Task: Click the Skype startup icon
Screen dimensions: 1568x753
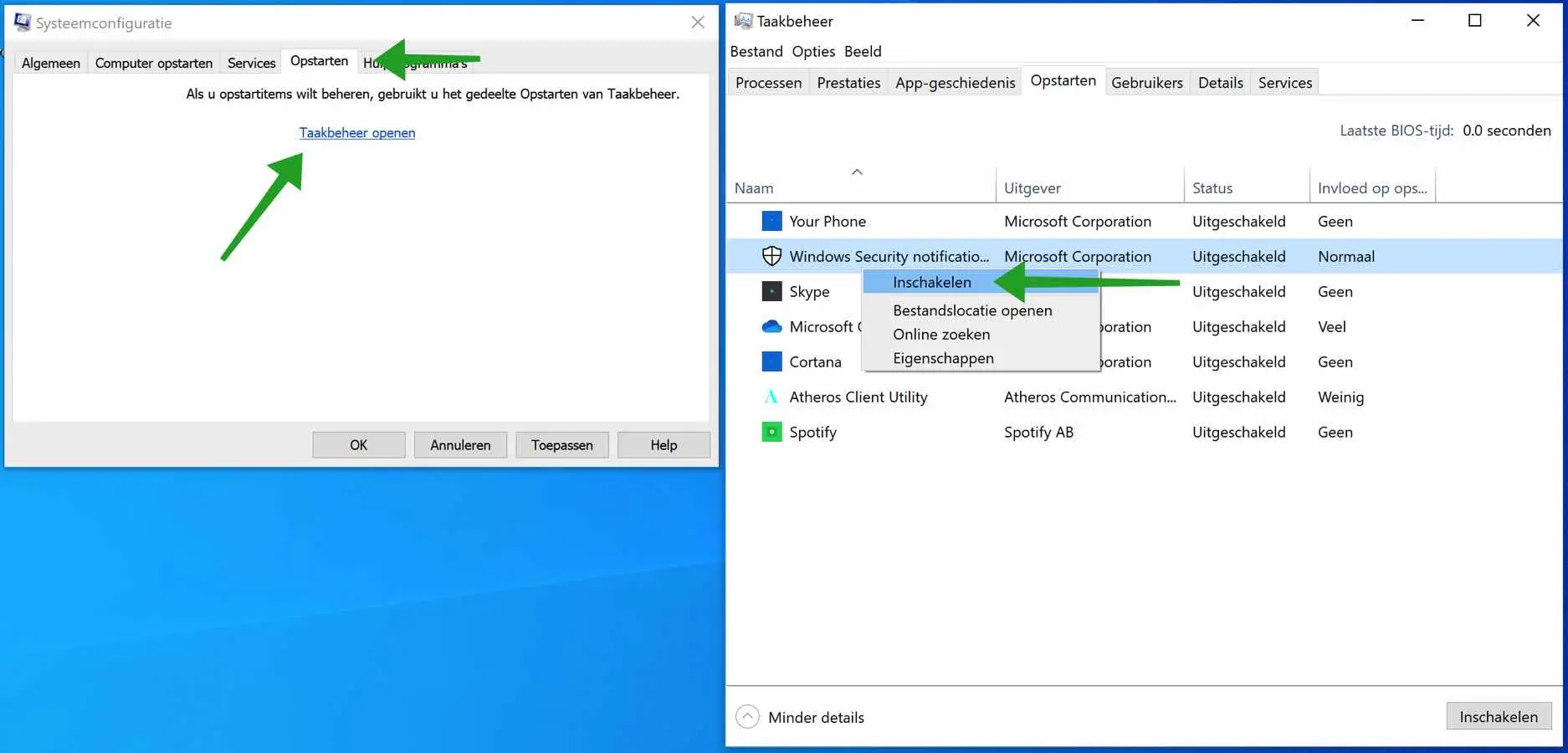Action: pyautogui.click(x=771, y=291)
